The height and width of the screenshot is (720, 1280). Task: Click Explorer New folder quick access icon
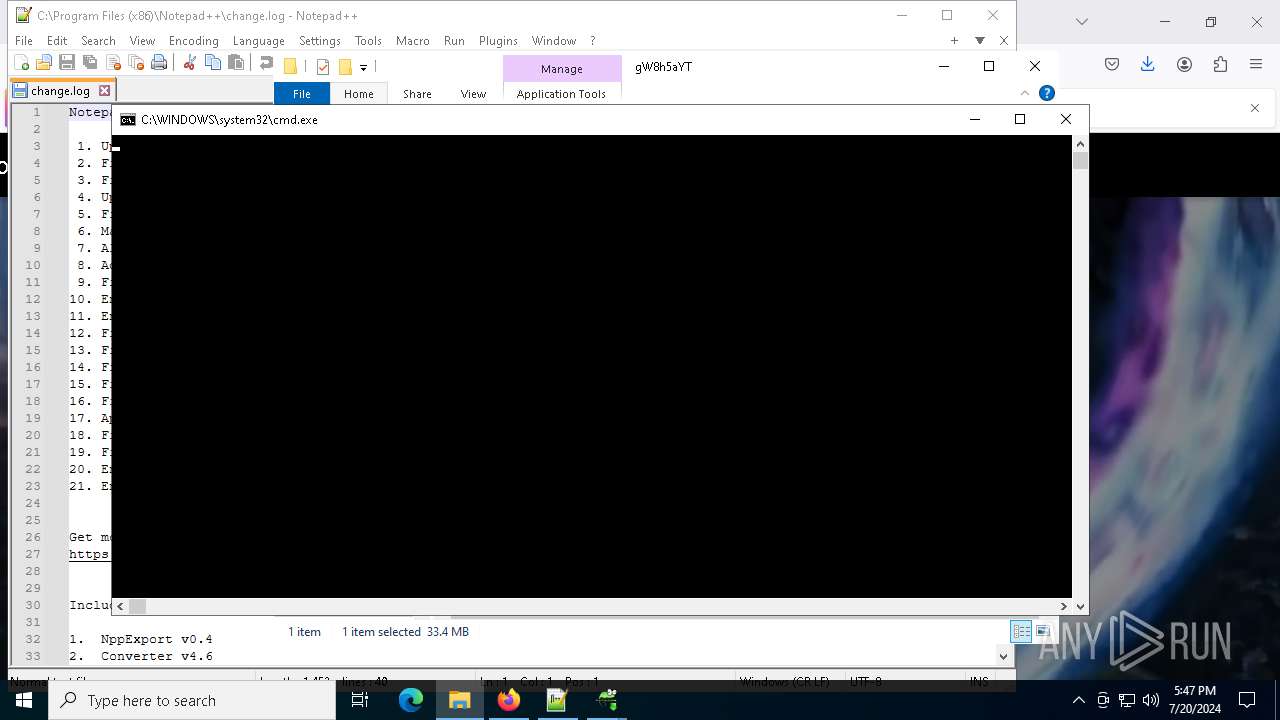pyautogui.click(x=345, y=67)
